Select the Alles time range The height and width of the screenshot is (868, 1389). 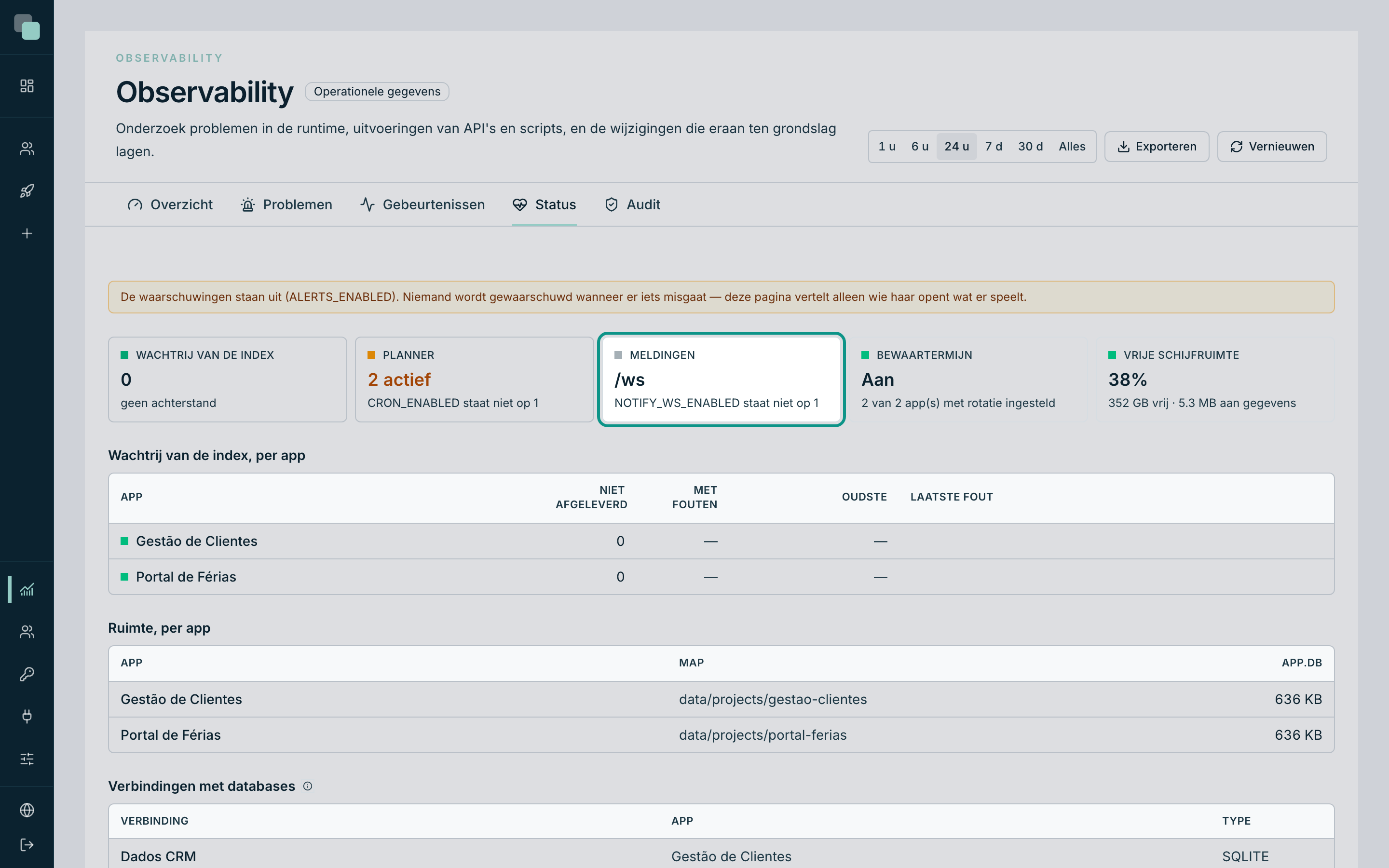pos(1072,147)
